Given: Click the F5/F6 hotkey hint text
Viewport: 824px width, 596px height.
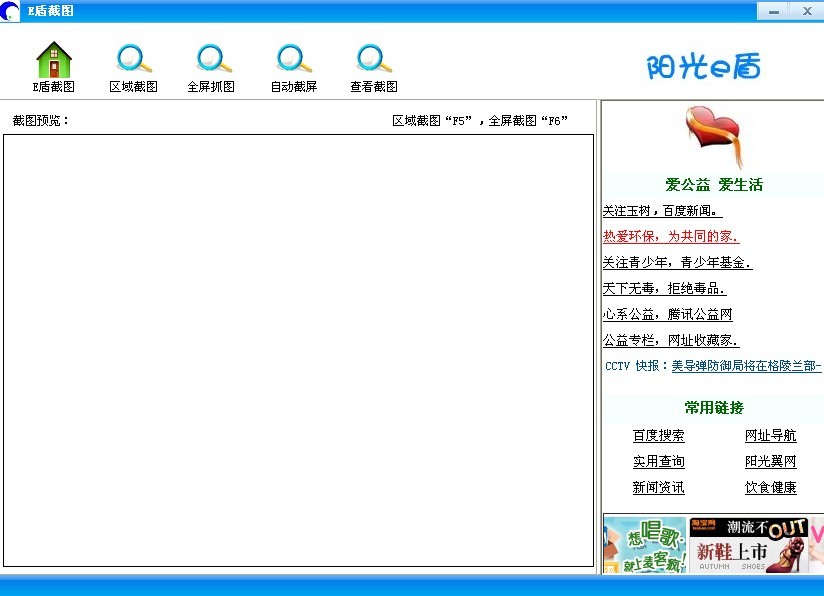Looking at the screenshot, I should 480,121.
